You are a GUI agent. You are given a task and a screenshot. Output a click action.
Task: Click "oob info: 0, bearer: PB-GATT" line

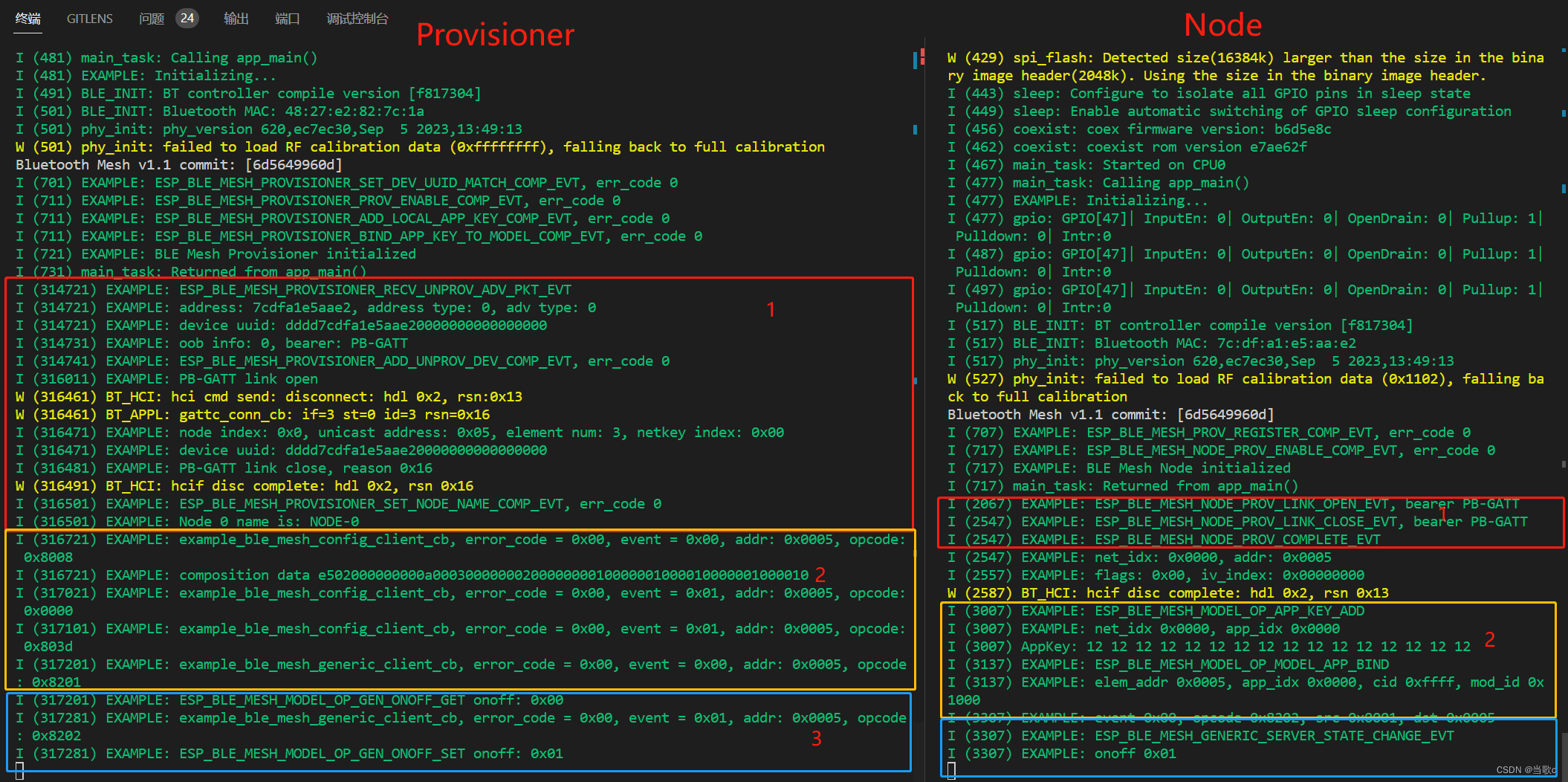[x=212, y=343]
